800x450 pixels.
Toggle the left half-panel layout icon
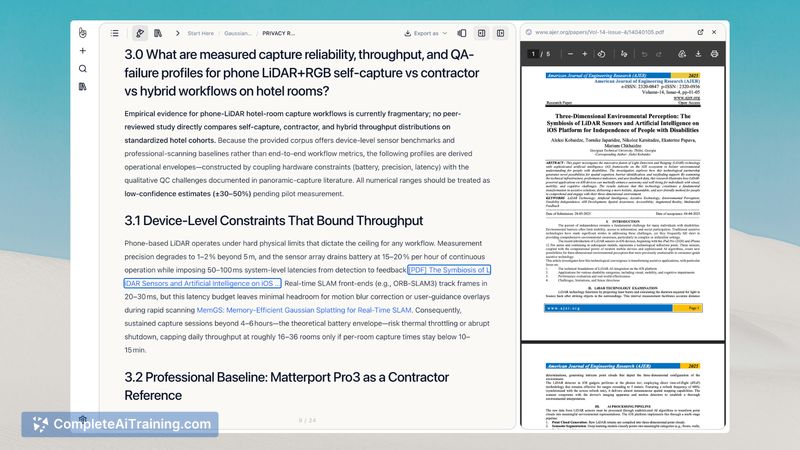coord(462,33)
